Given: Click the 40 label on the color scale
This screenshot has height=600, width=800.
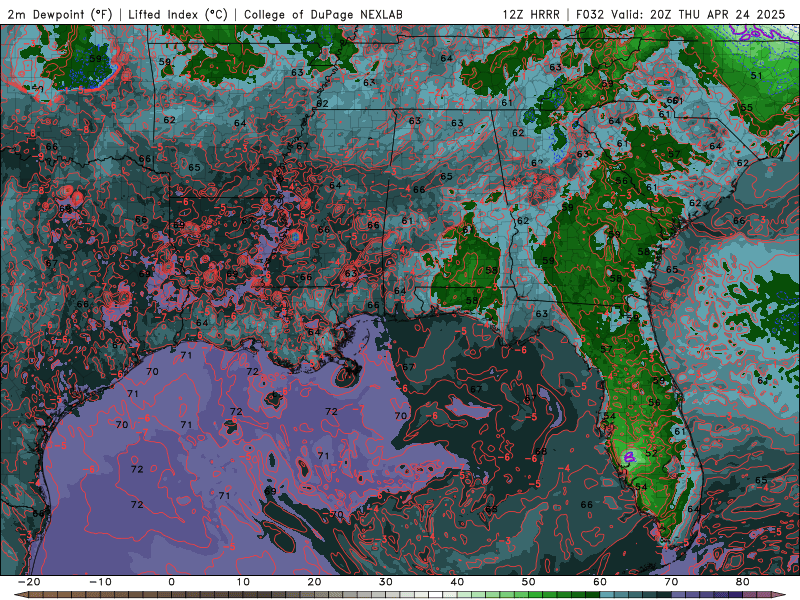Looking at the screenshot, I should click(x=457, y=582).
